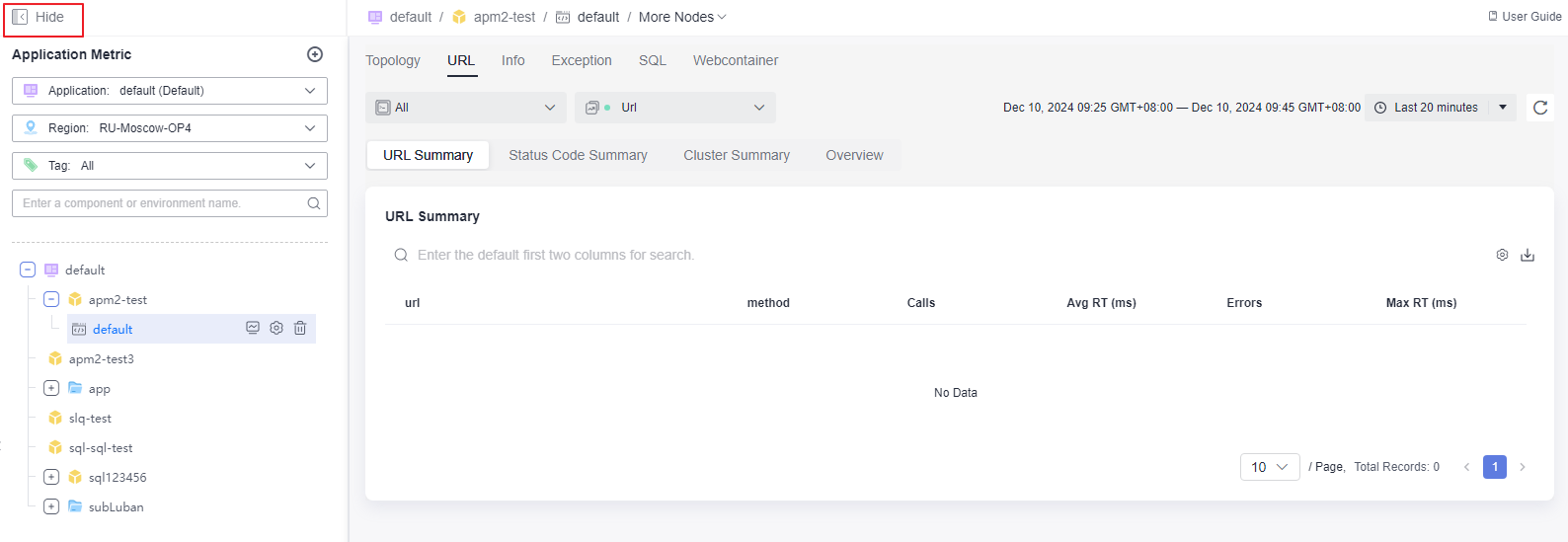Switch to the Exception tab
The width and height of the screenshot is (1568, 542).
(582, 60)
